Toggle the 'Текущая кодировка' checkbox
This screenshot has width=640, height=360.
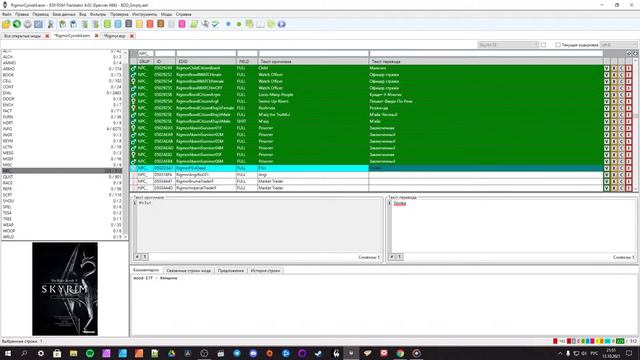coord(558,44)
